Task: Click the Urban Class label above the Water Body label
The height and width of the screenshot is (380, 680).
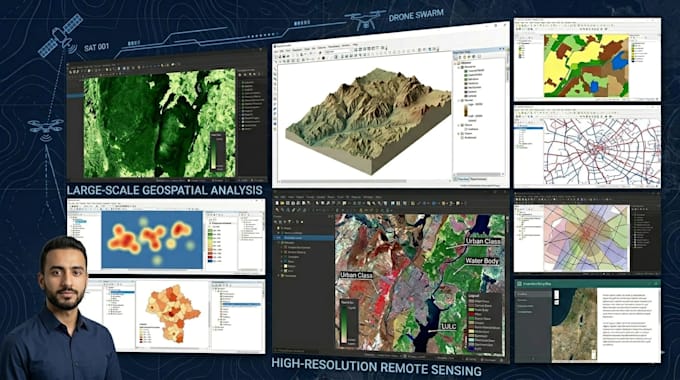Action: [x=483, y=241]
